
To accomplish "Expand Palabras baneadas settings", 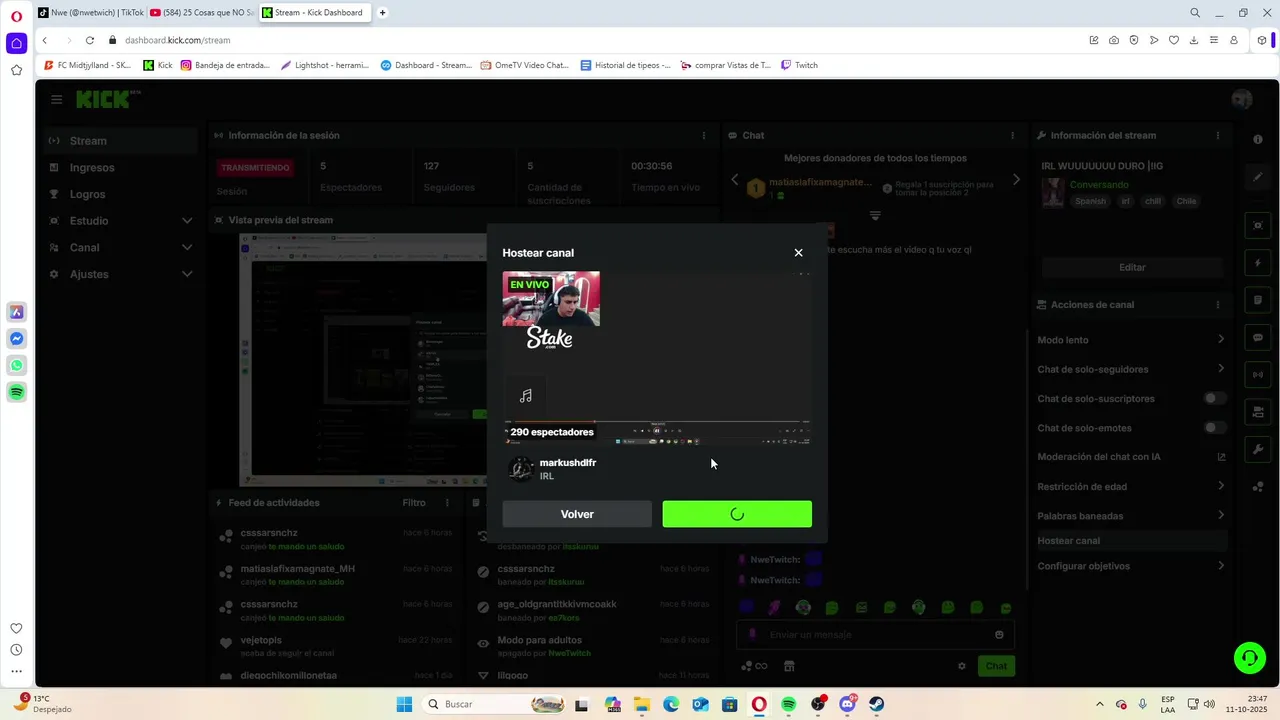I will tap(1131, 516).
